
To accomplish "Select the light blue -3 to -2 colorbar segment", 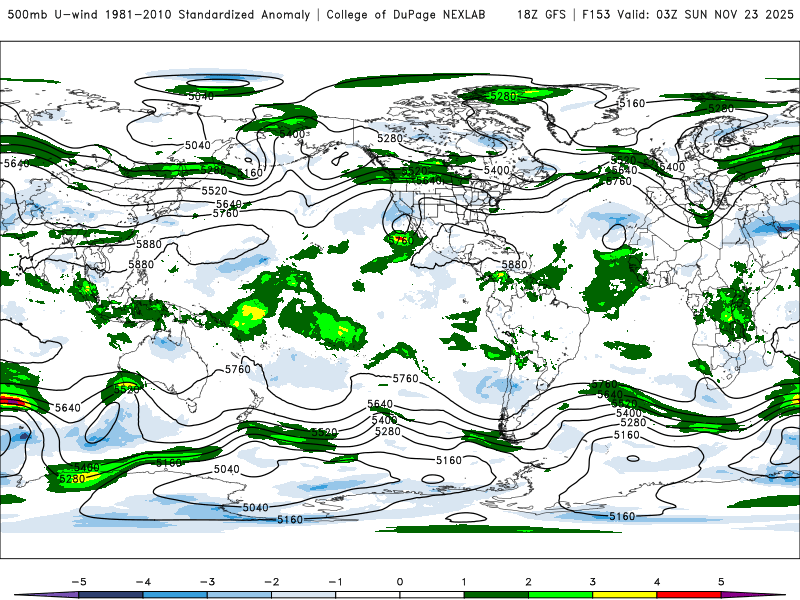I will click(x=239, y=595).
